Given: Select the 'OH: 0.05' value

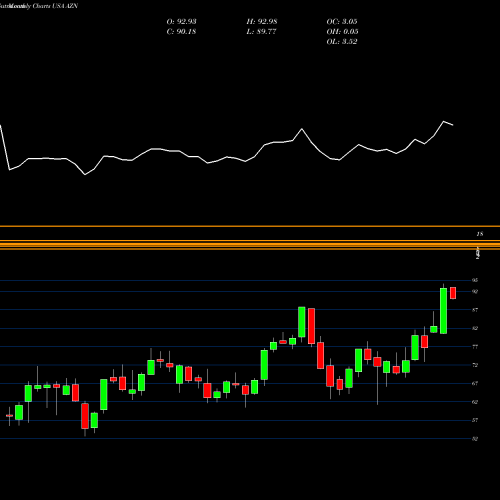Looking at the screenshot, I should click(x=342, y=32).
